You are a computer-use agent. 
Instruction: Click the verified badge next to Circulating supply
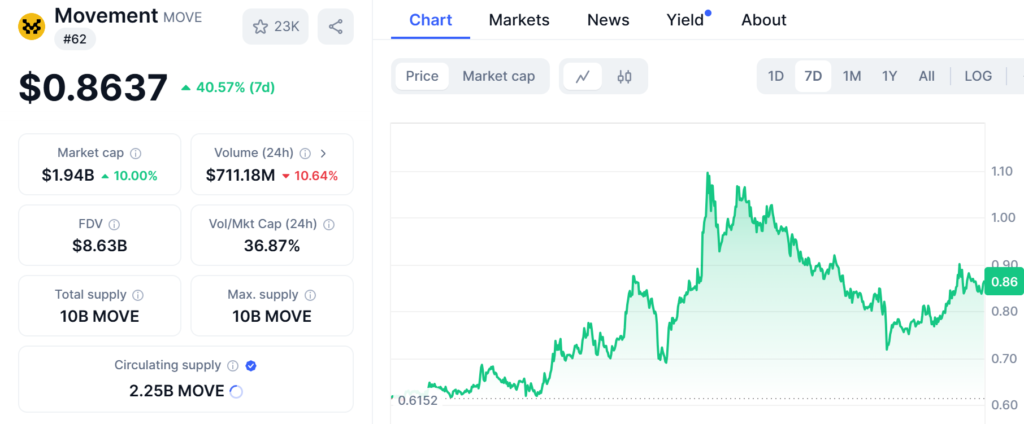tap(251, 366)
